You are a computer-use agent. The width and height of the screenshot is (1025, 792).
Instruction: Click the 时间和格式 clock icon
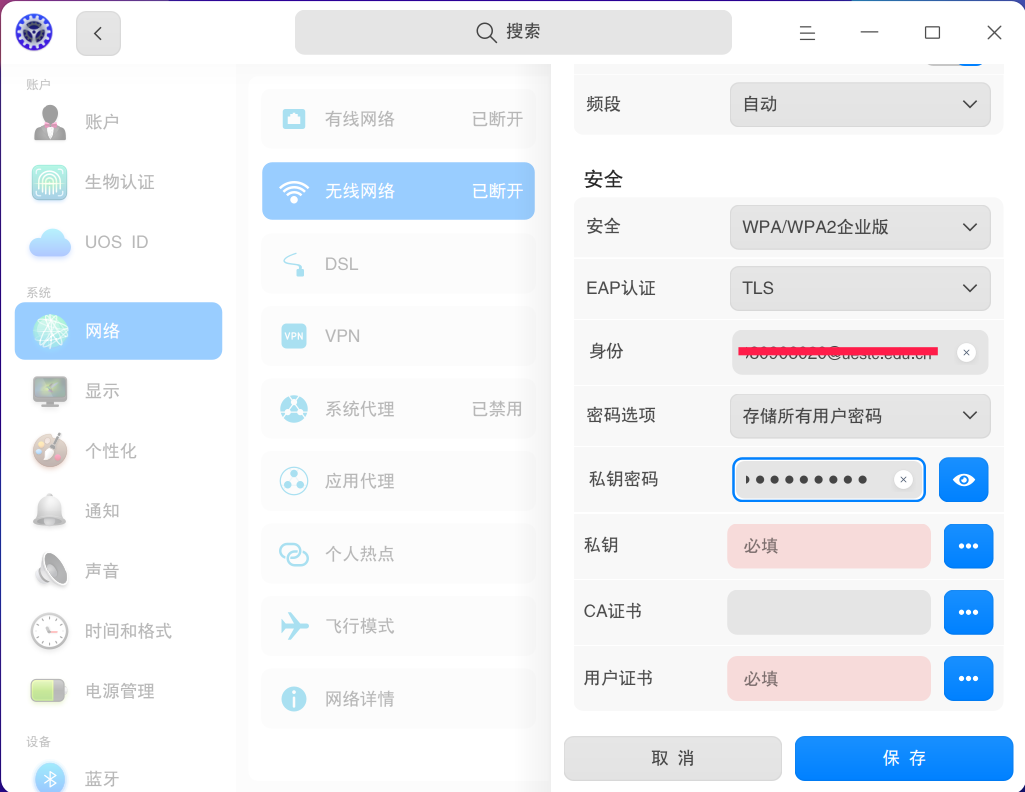click(50, 631)
